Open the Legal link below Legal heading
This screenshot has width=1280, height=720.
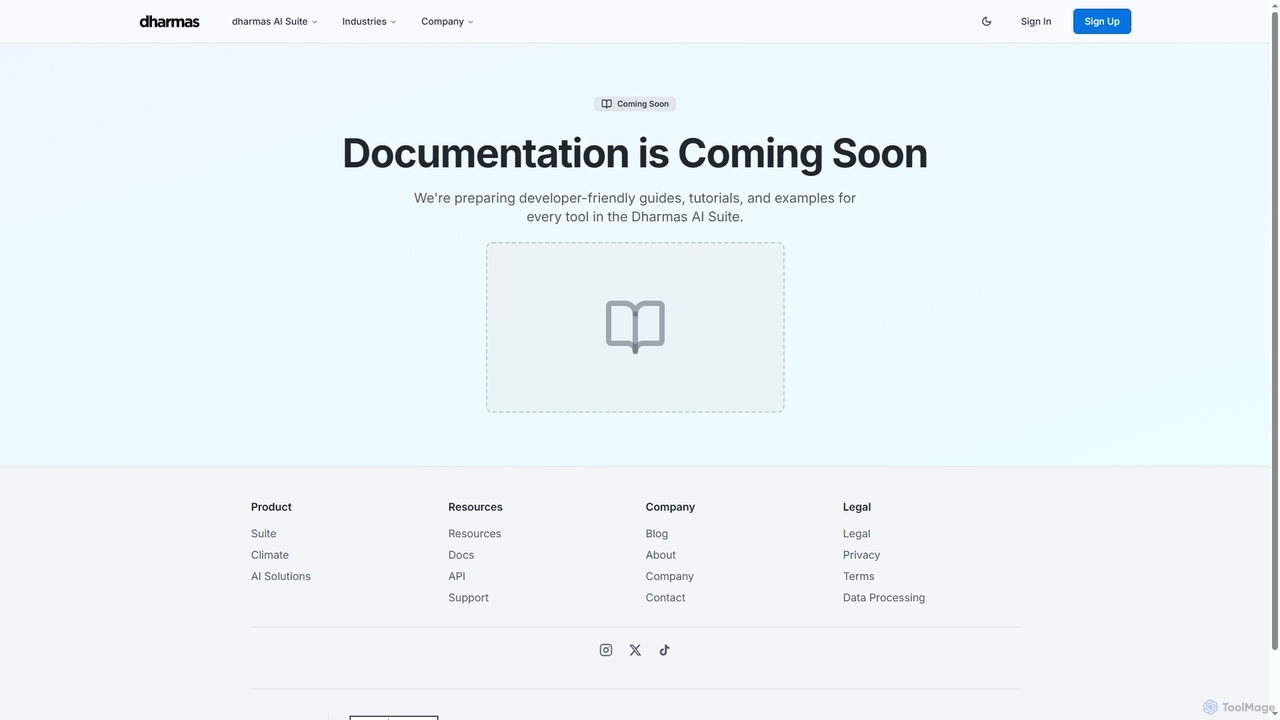(x=857, y=534)
